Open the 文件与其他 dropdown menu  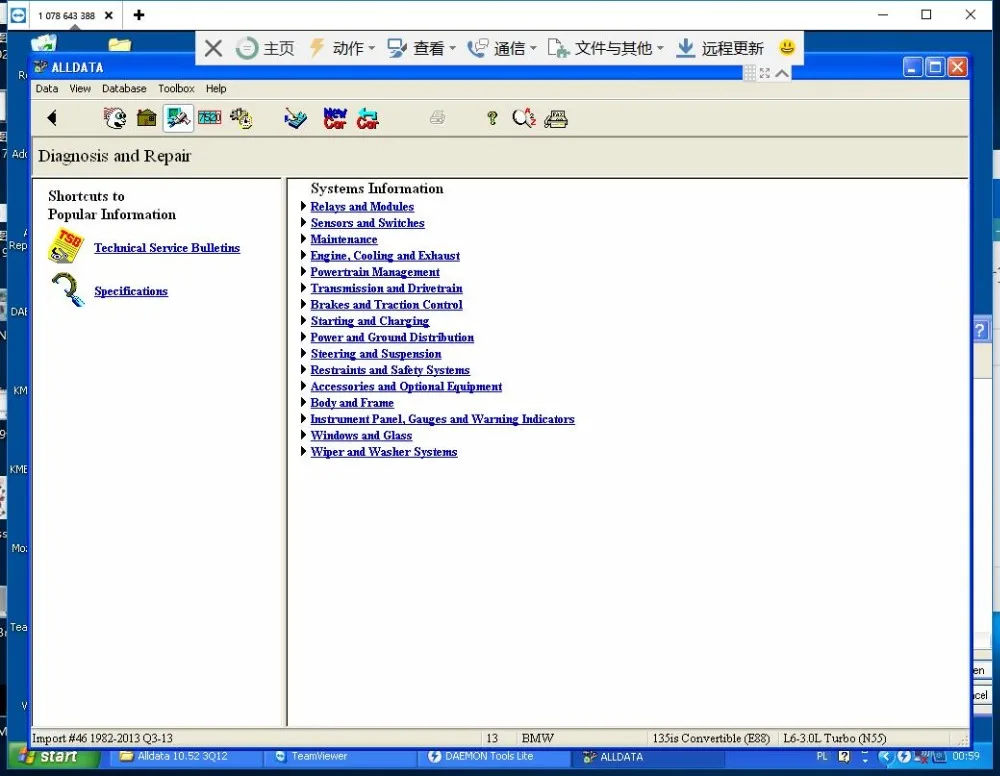[606, 48]
